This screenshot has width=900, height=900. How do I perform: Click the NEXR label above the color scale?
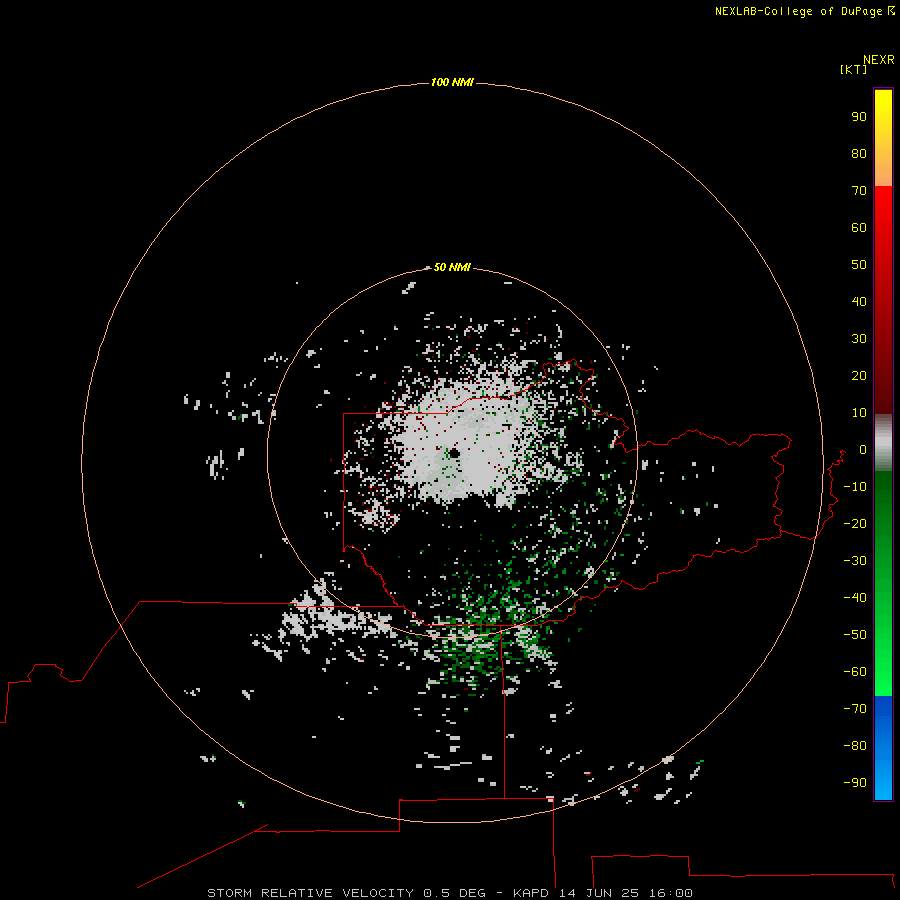[x=878, y=60]
